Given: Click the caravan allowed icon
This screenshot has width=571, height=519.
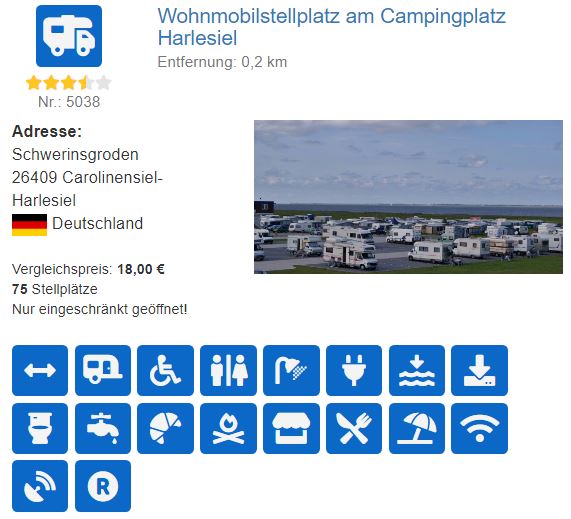Looking at the screenshot, I should click(x=103, y=370).
